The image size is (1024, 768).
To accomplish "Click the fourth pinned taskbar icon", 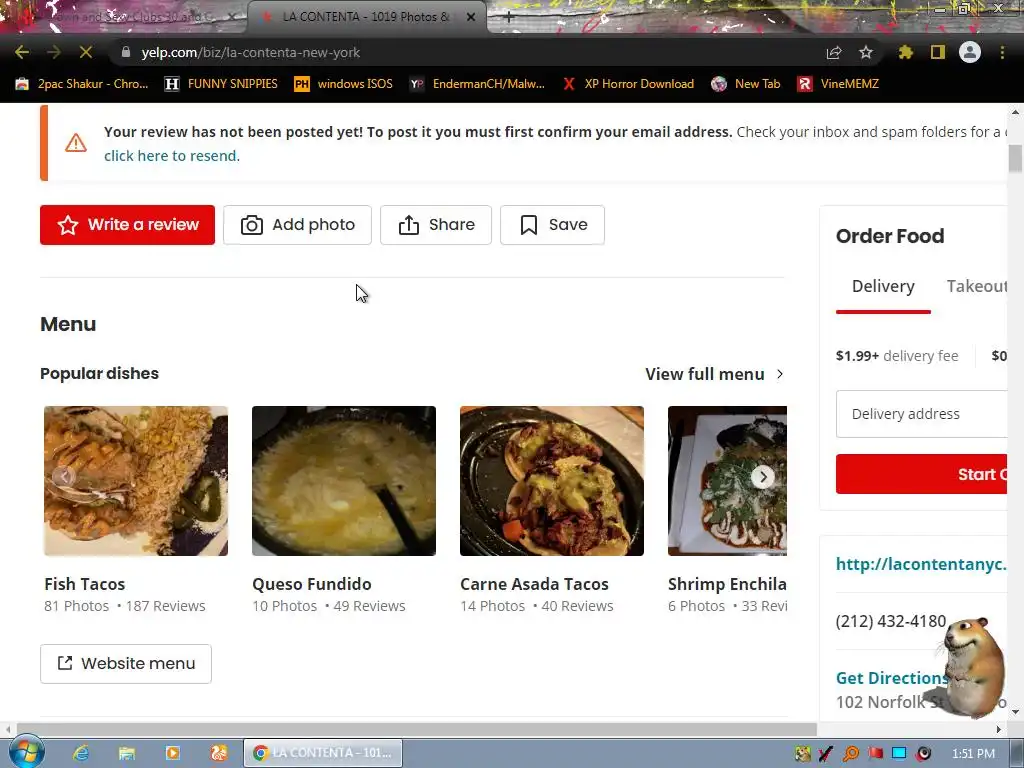I will (x=219, y=753).
